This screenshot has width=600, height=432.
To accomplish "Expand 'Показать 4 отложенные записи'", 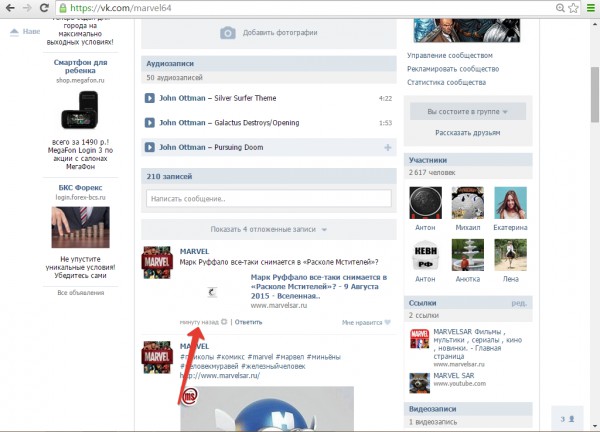I will [x=269, y=230].
